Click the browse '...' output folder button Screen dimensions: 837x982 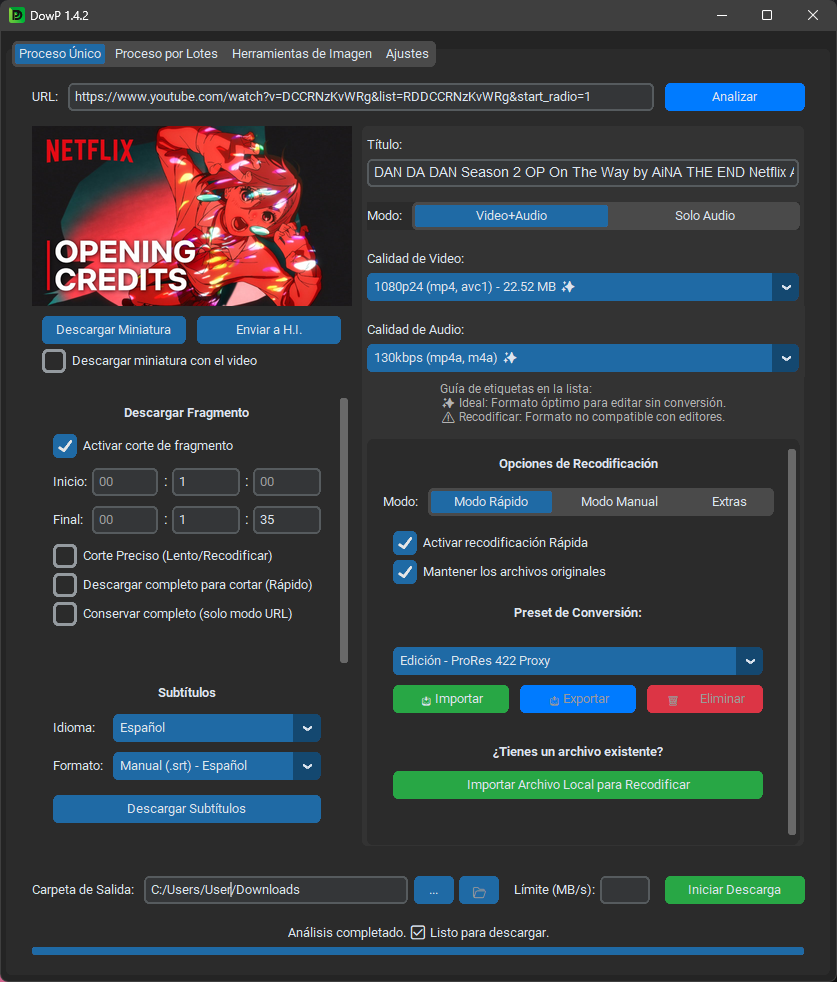click(434, 890)
